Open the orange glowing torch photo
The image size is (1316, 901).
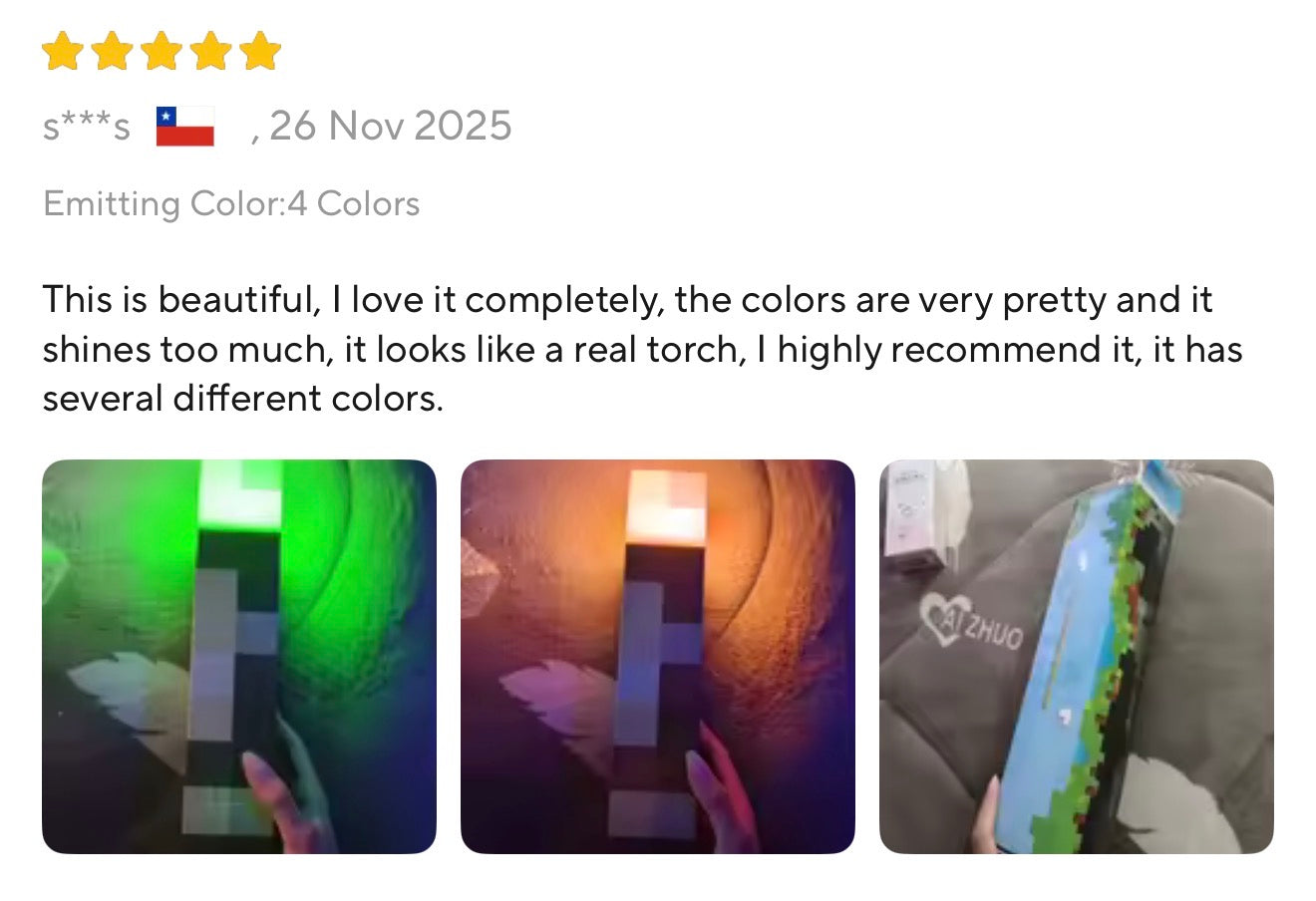click(x=658, y=657)
